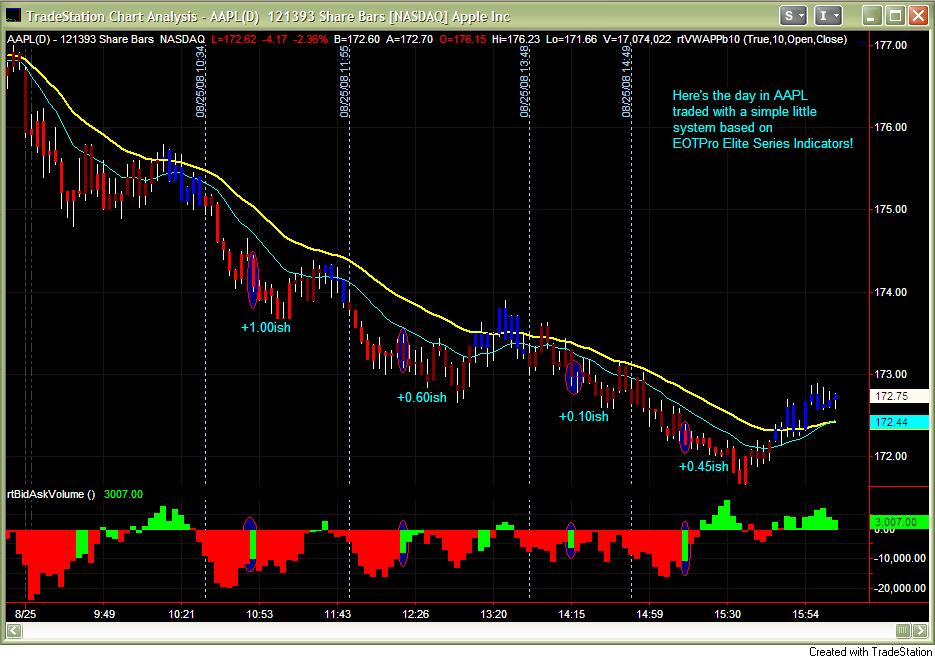Click the 'B=172.60' bid value
This screenshot has width=935, height=658.
point(357,39)
